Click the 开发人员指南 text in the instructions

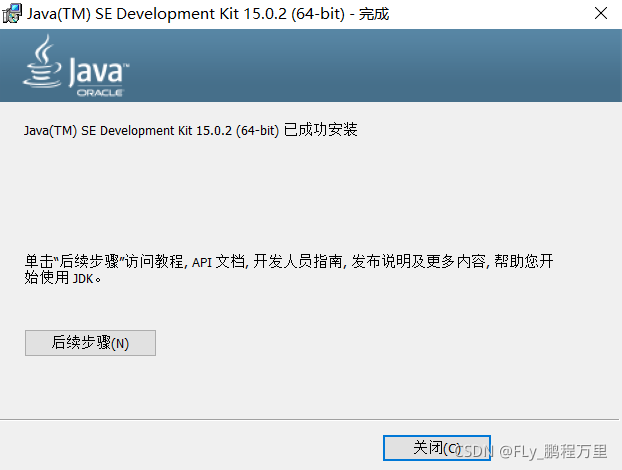click(298, 262)
